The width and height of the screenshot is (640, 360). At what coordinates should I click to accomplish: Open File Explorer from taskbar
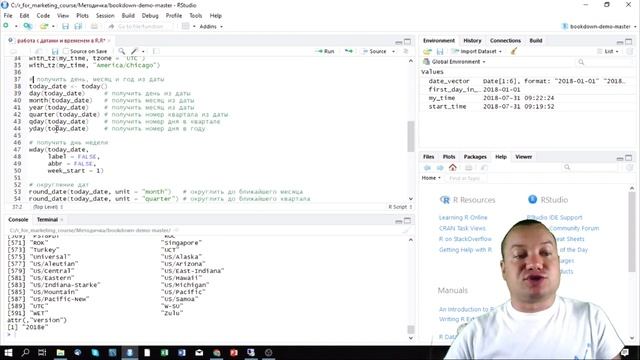click(60, 352)
